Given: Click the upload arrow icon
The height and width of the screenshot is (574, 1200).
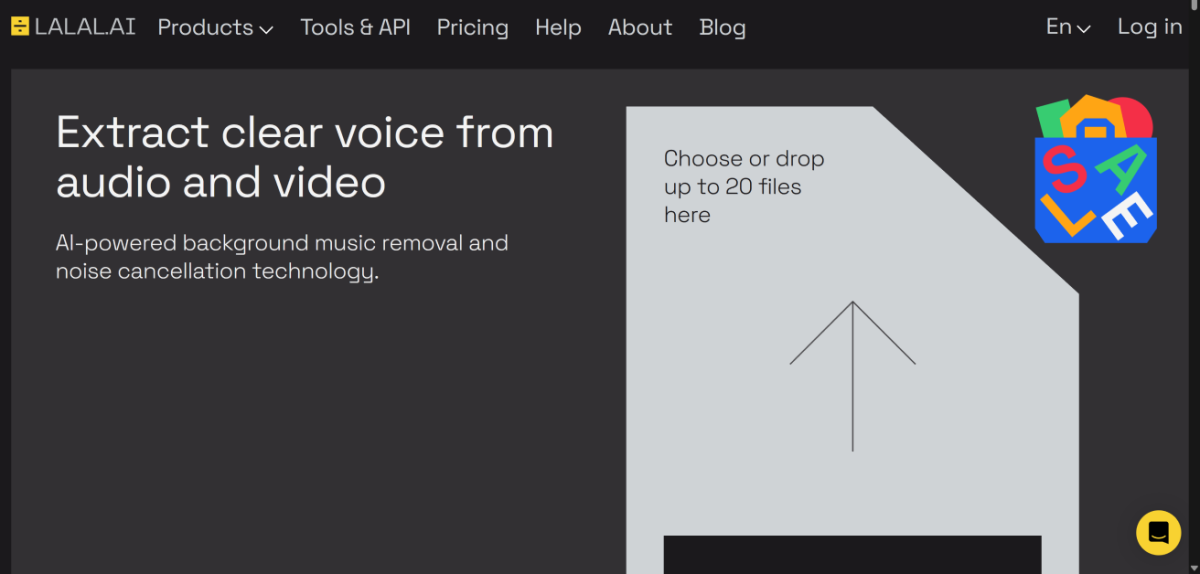Looking at the screenshot, I should (x=852, y=375).
